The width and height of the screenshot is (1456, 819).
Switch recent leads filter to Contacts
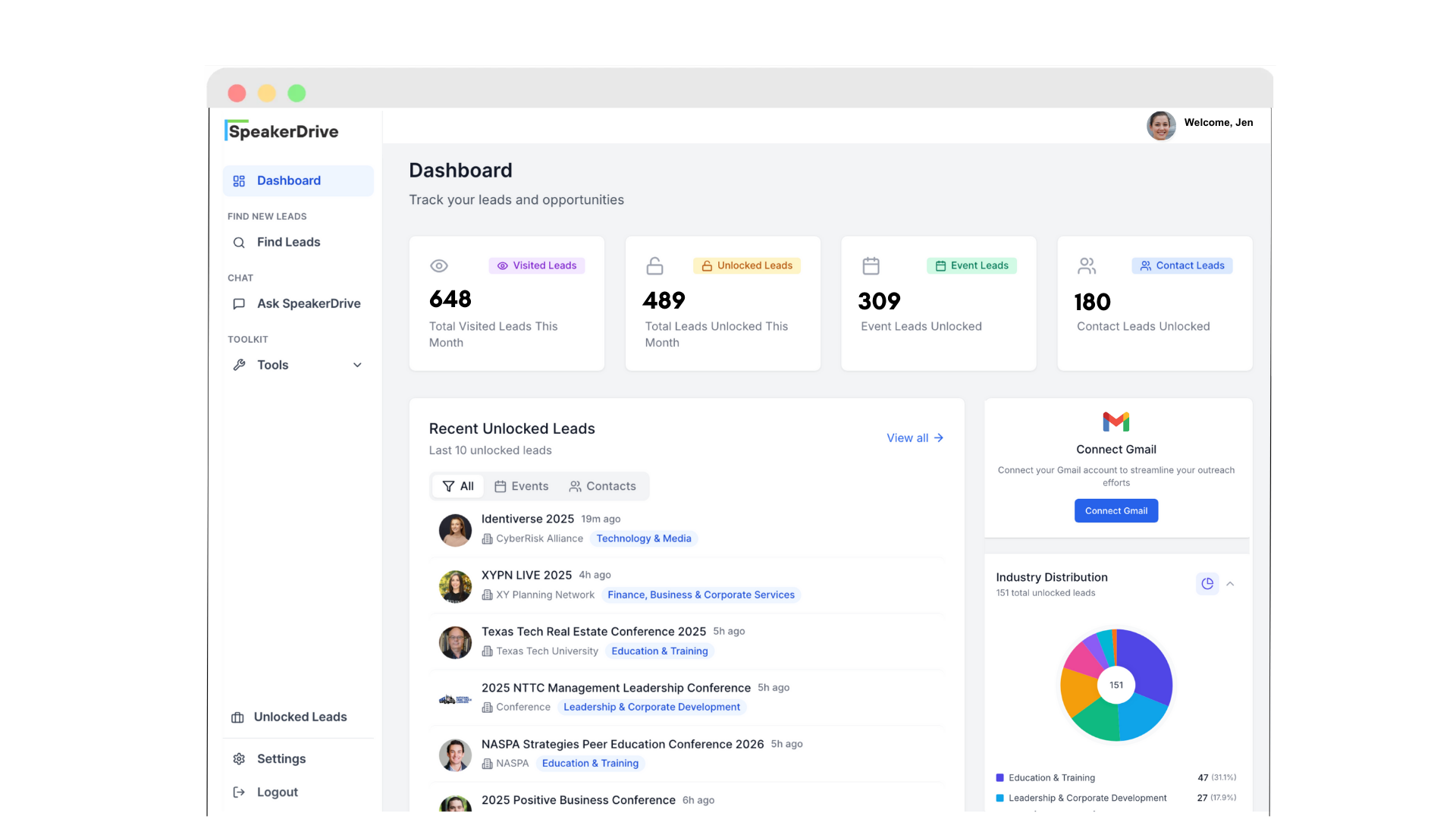pos(603,487)
